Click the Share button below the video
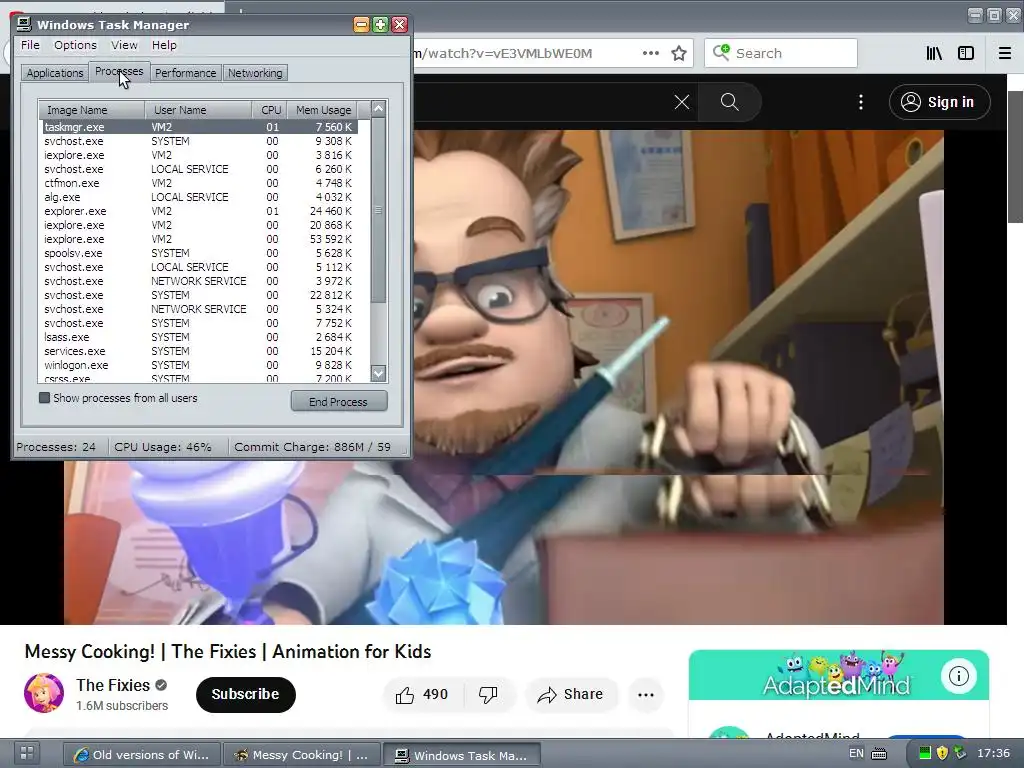The height and width of the screenshot is (768, 1024). coord(570,694)
